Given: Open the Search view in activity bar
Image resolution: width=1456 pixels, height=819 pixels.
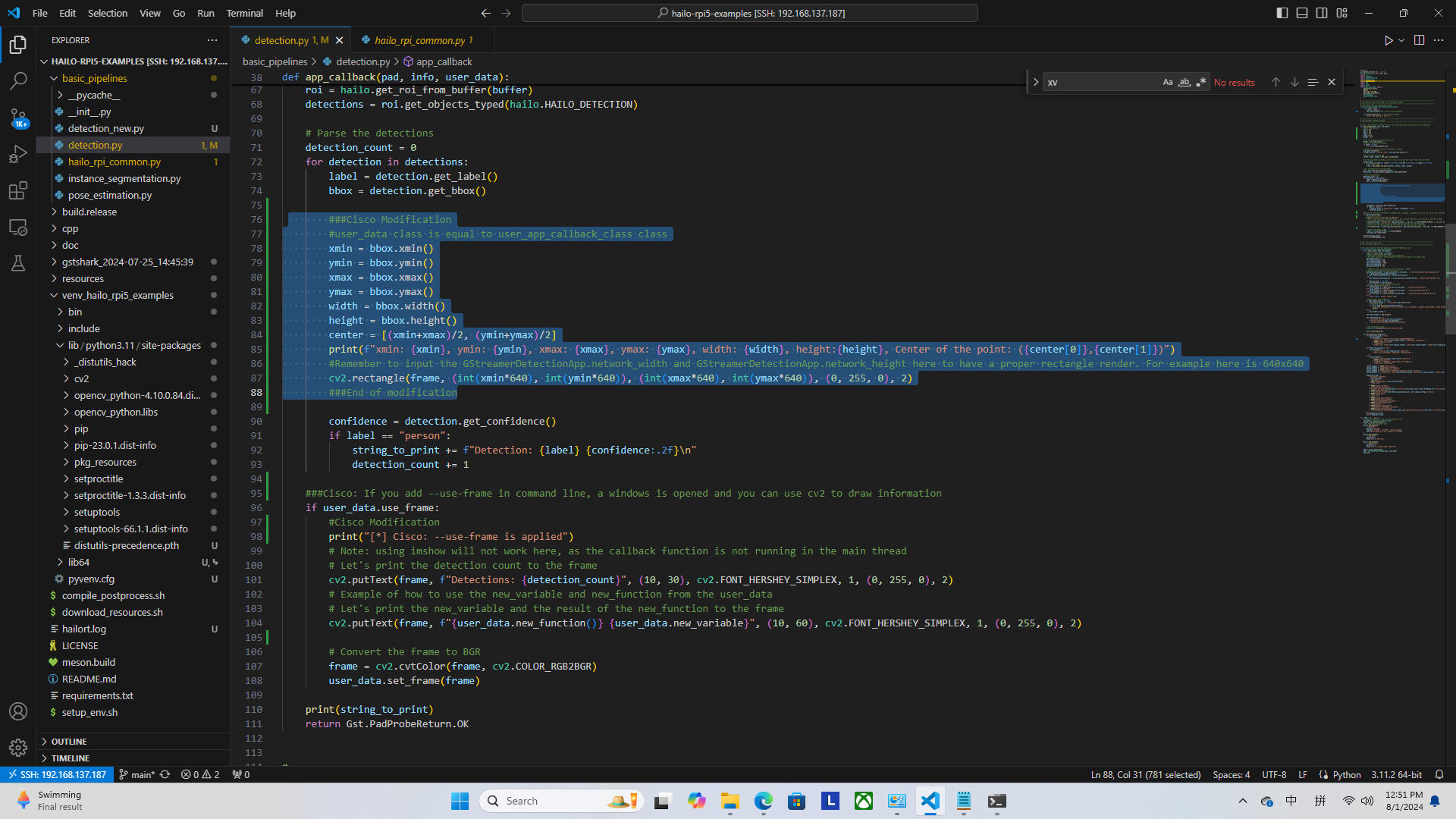Looking at the screenshot, I should pyautogui.click(x=18, y=80).
